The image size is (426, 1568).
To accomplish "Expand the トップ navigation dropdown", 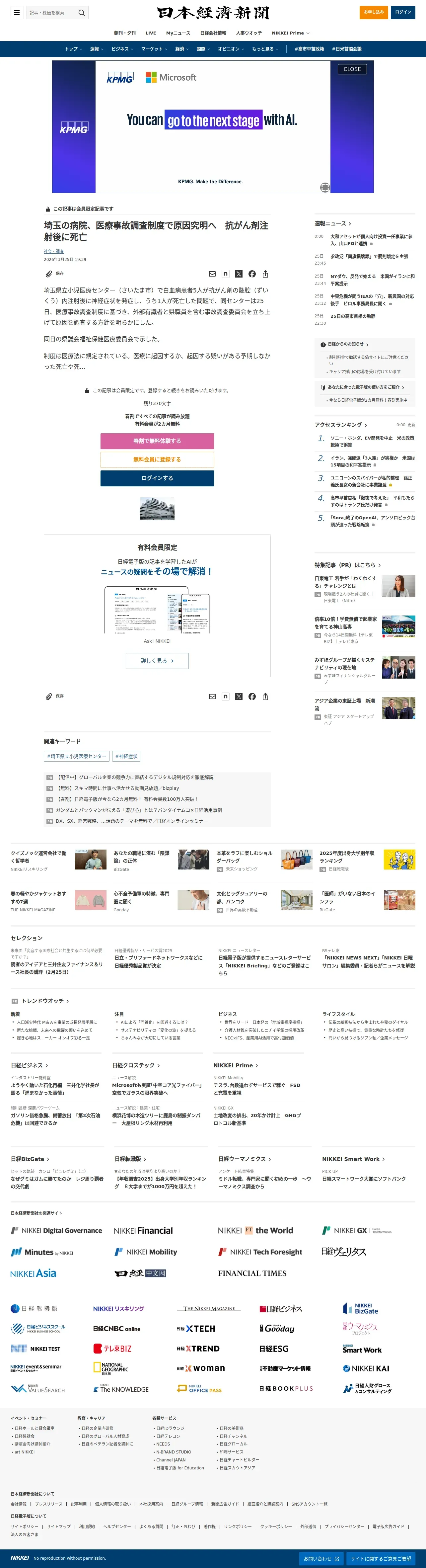I will click(73, 49).
